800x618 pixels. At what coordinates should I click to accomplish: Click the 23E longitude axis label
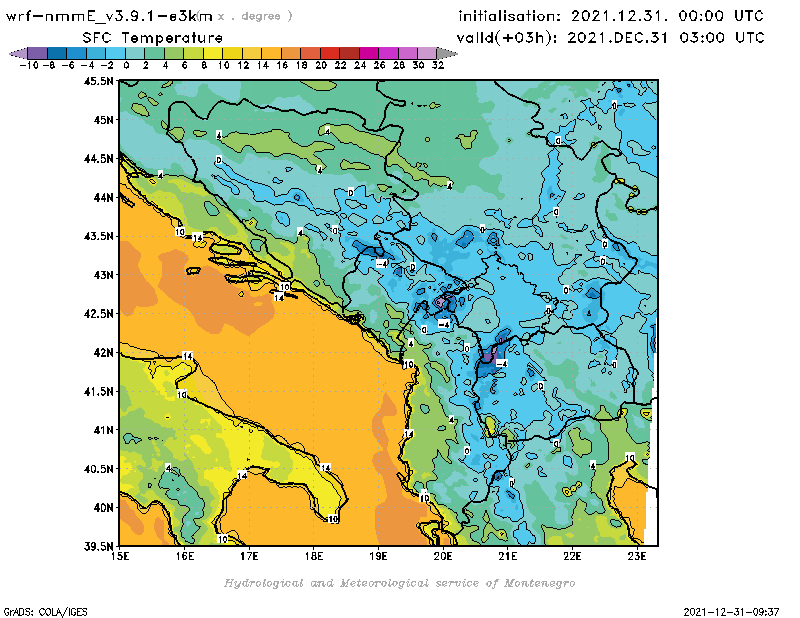tap(637, 556)
